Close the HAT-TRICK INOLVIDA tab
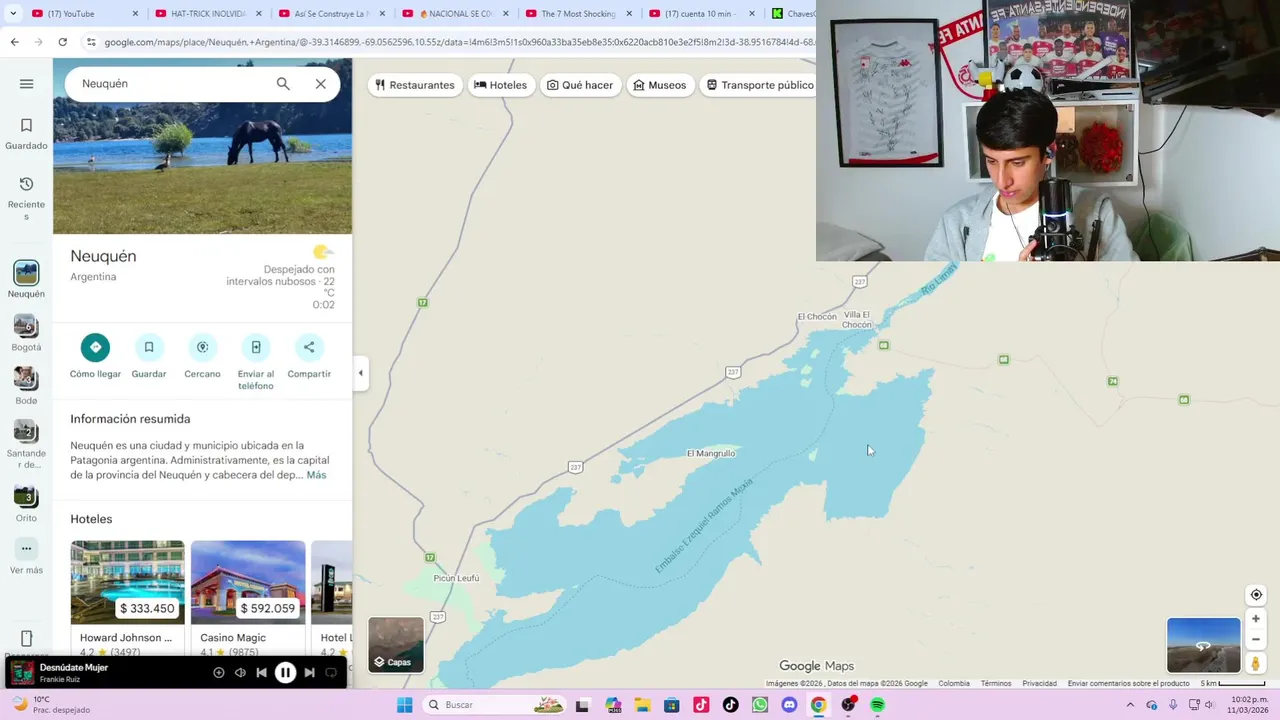 pos(258,14)
